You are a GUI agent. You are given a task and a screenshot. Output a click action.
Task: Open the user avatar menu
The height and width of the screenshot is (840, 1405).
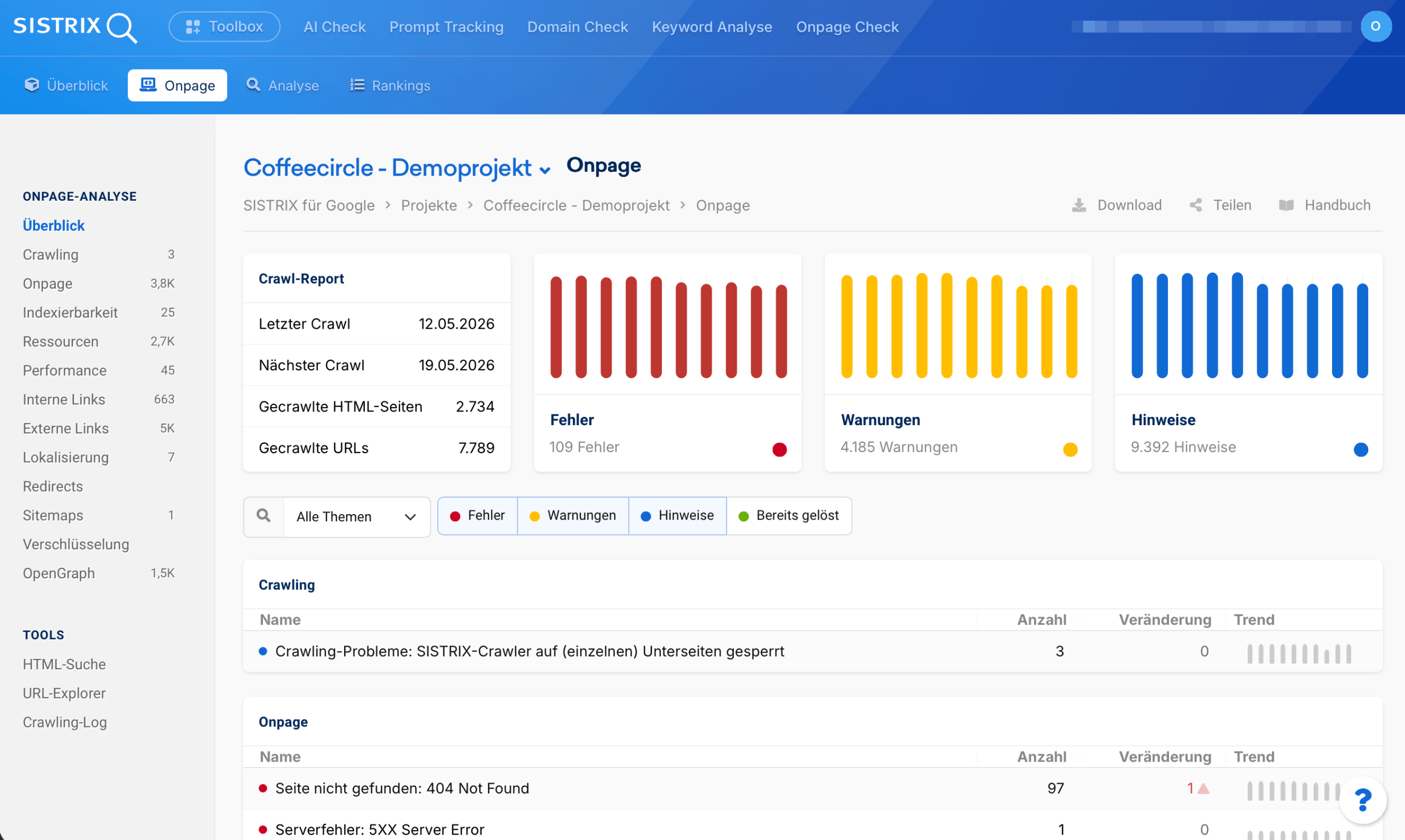click(x=1375, y=26)
